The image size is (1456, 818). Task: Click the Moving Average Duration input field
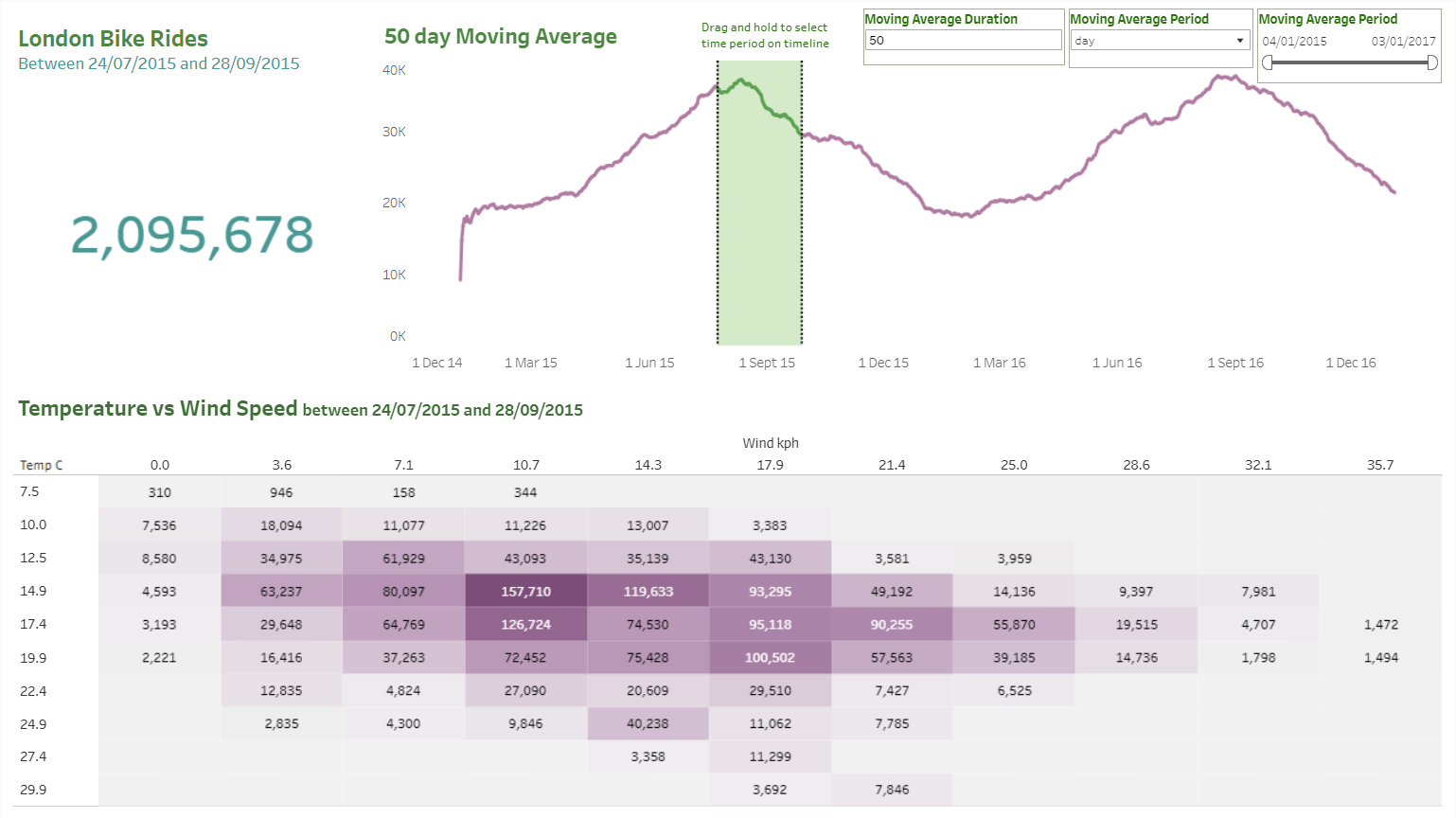coord(964,40)
